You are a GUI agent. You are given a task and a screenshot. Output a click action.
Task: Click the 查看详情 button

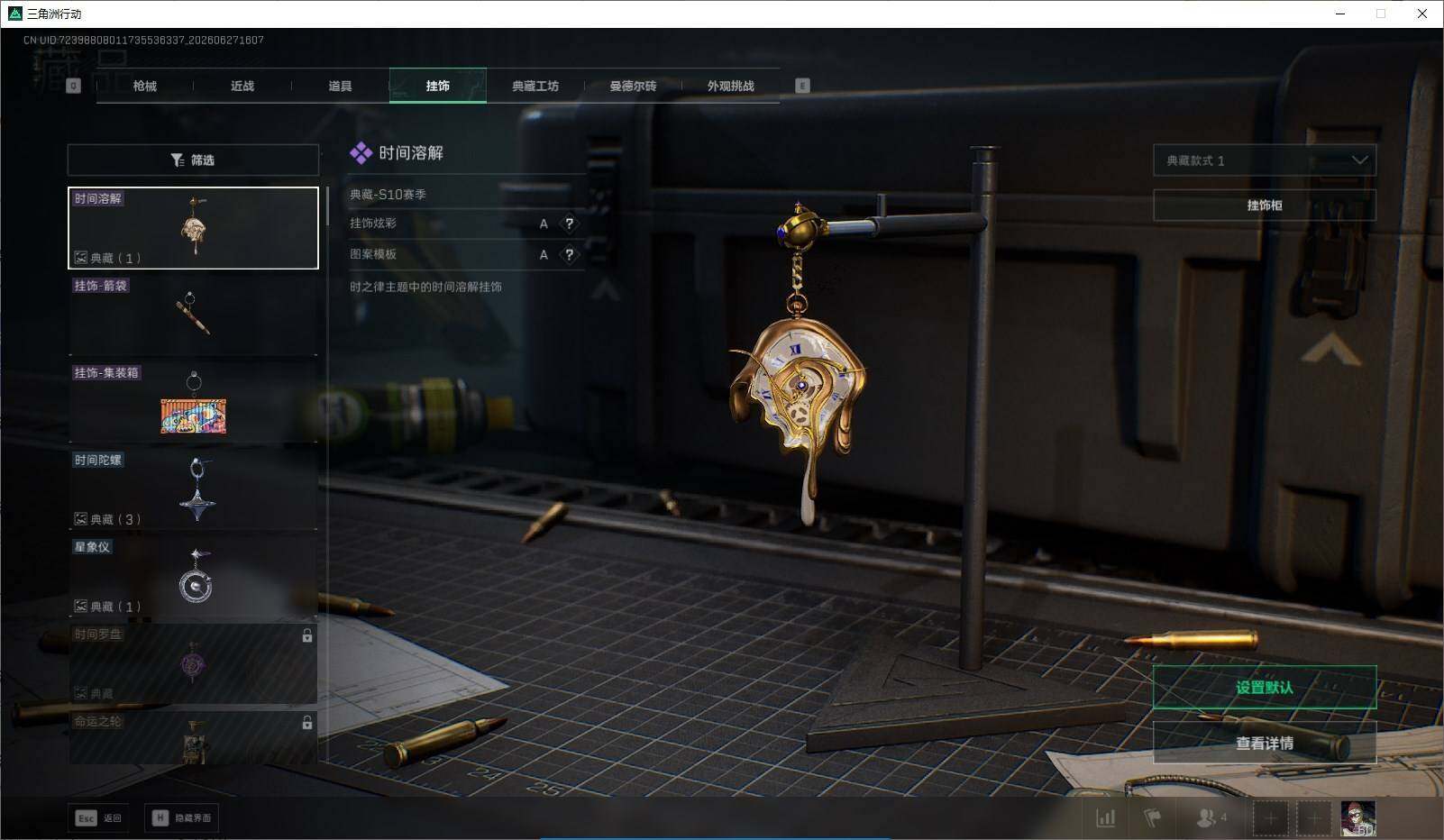pyautogui.click(x=1265, y=744)
